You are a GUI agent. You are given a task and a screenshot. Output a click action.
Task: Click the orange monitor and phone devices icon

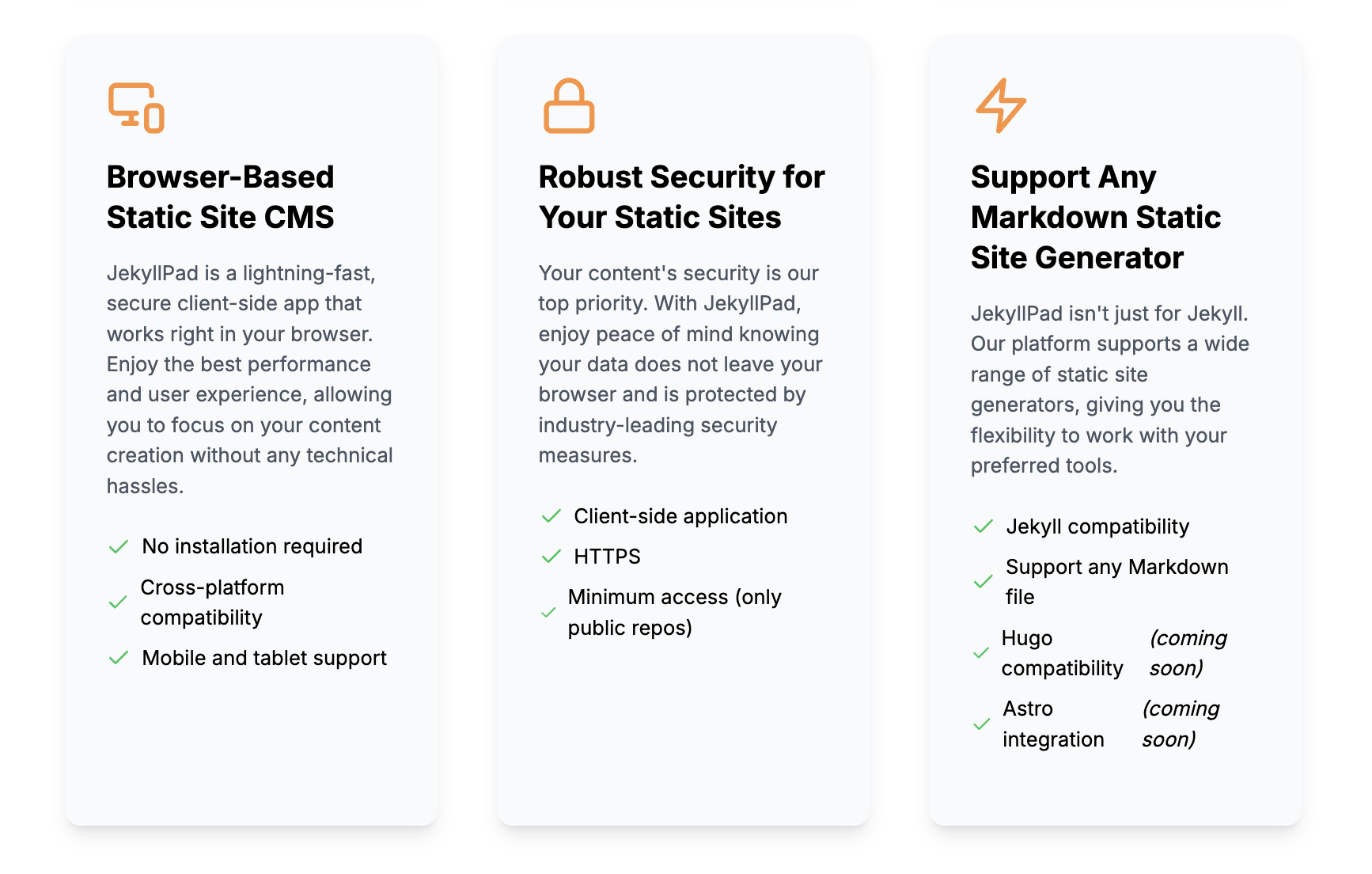click(136, 108)
